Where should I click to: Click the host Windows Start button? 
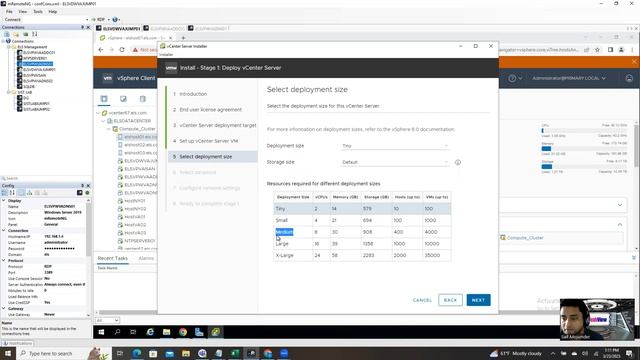[7, 353]
